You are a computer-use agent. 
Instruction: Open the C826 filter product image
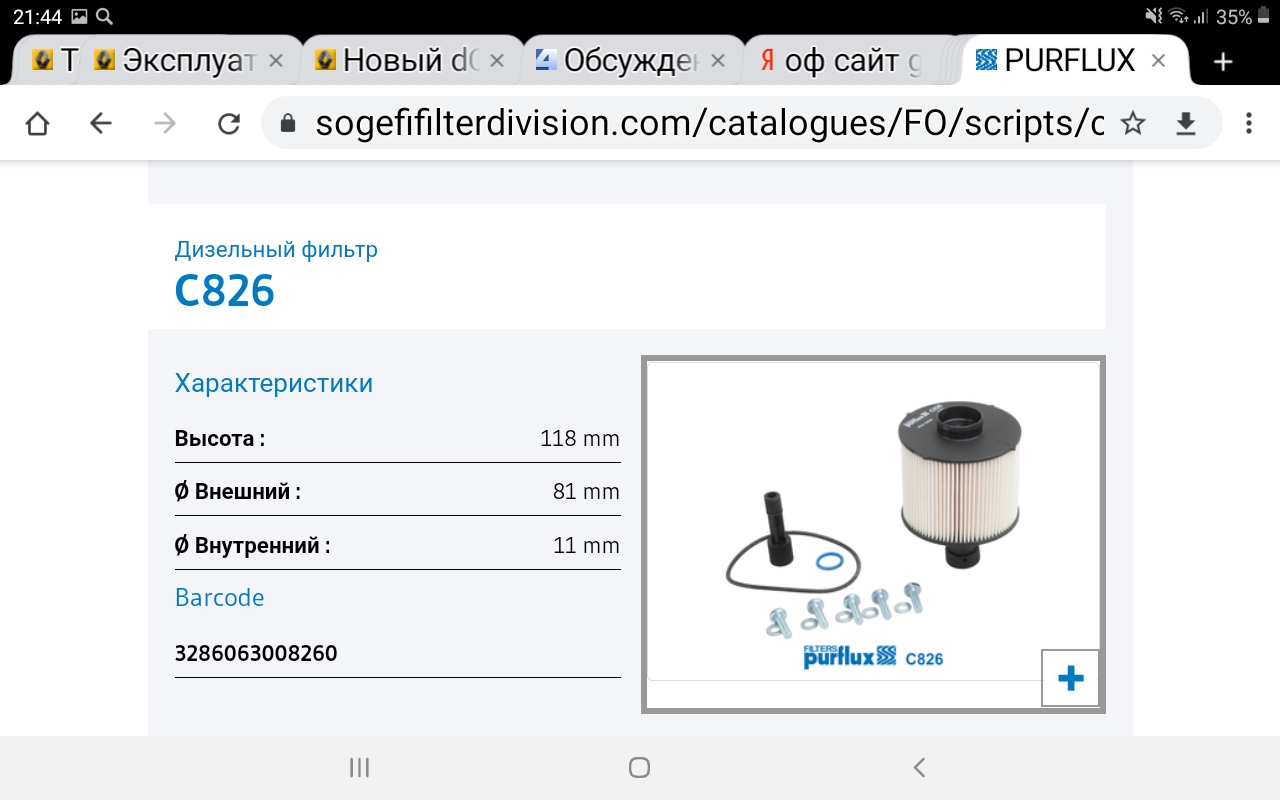pos(873,534)
